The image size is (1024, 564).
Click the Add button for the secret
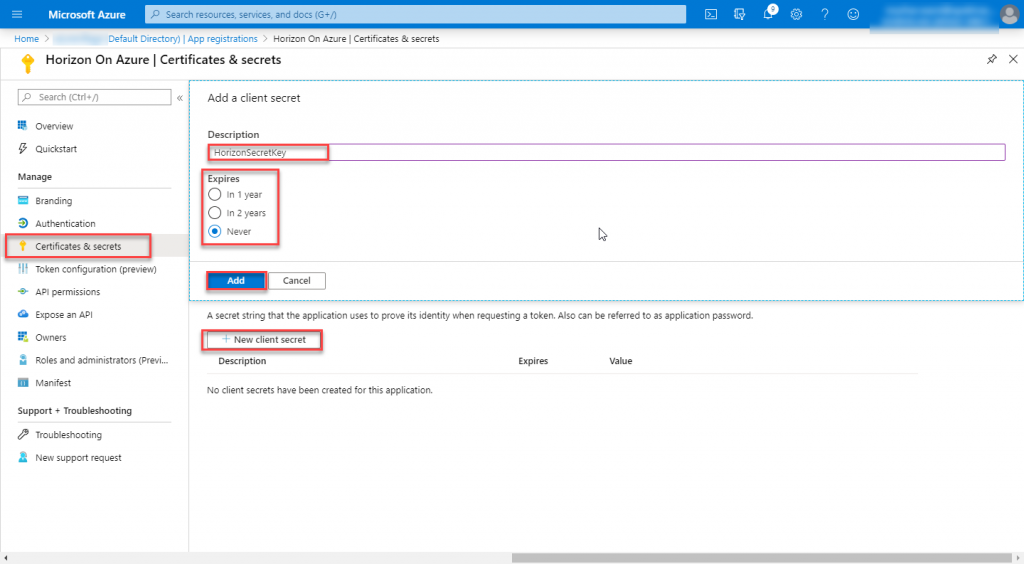pos(236,281)
